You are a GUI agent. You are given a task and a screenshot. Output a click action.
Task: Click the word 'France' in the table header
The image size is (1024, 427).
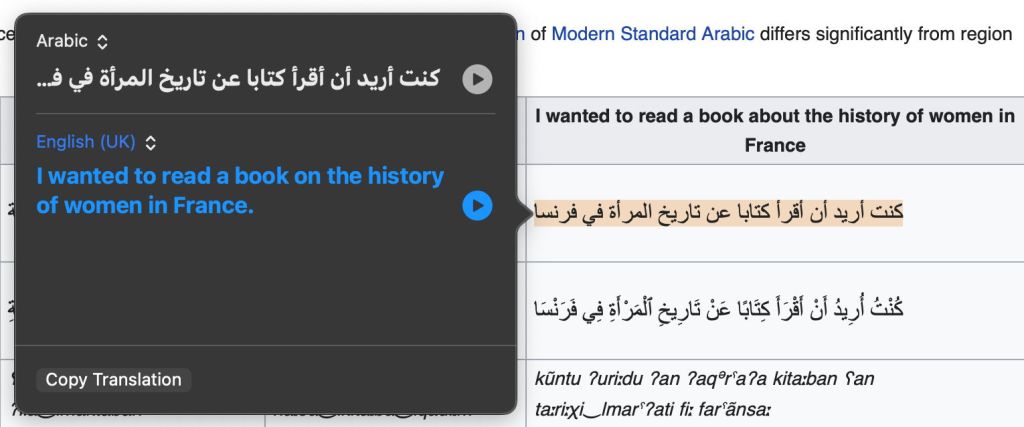(x=775, y=145)
